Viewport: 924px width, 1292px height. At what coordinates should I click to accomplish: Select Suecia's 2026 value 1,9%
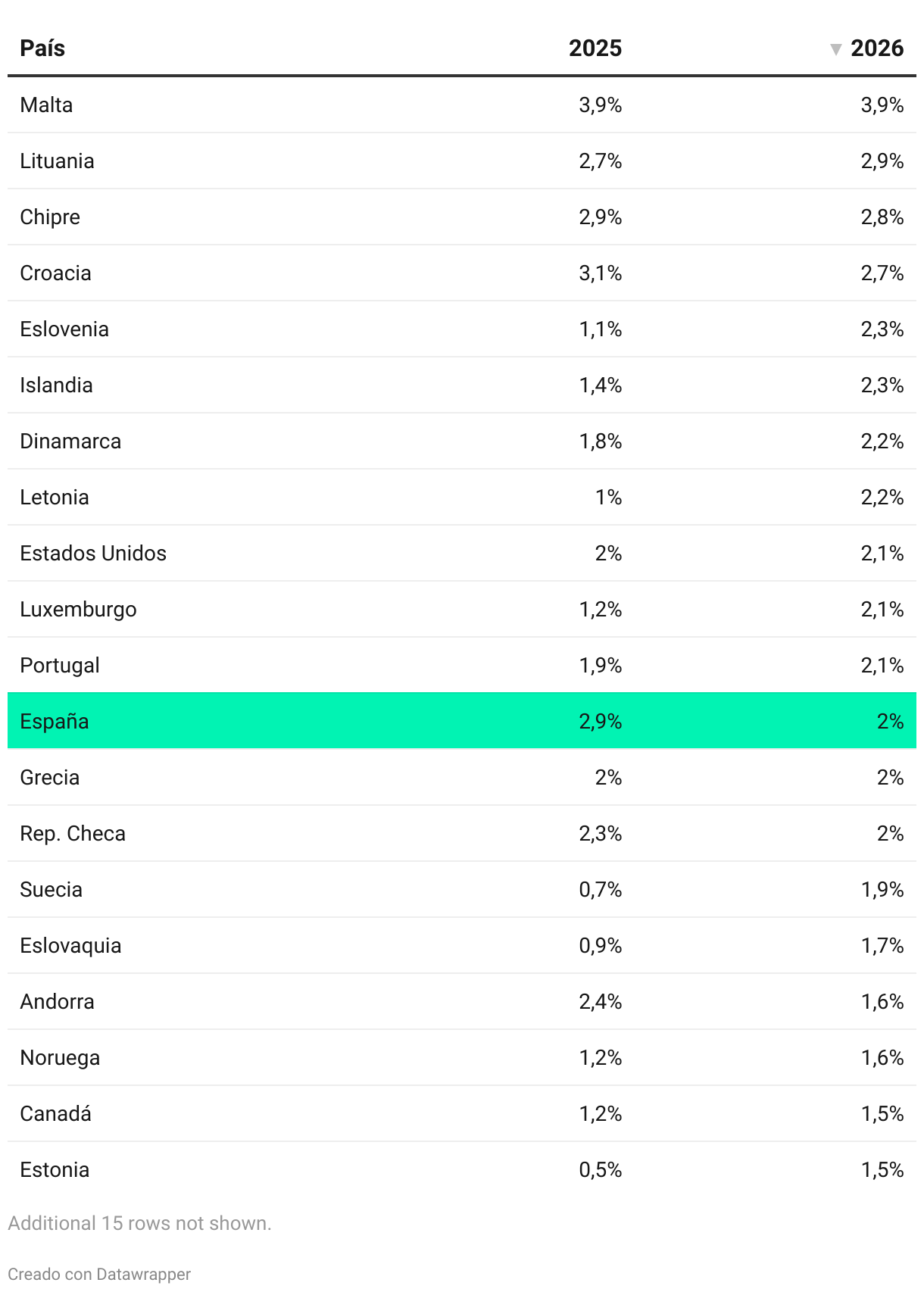point(882,889)
